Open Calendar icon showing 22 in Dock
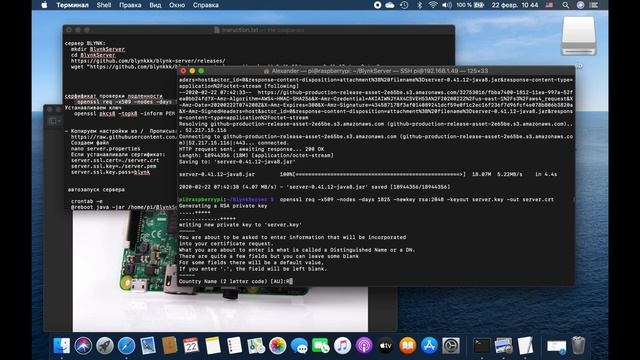The height and width of the screenshot is (360, 640). tap(191, 346)
